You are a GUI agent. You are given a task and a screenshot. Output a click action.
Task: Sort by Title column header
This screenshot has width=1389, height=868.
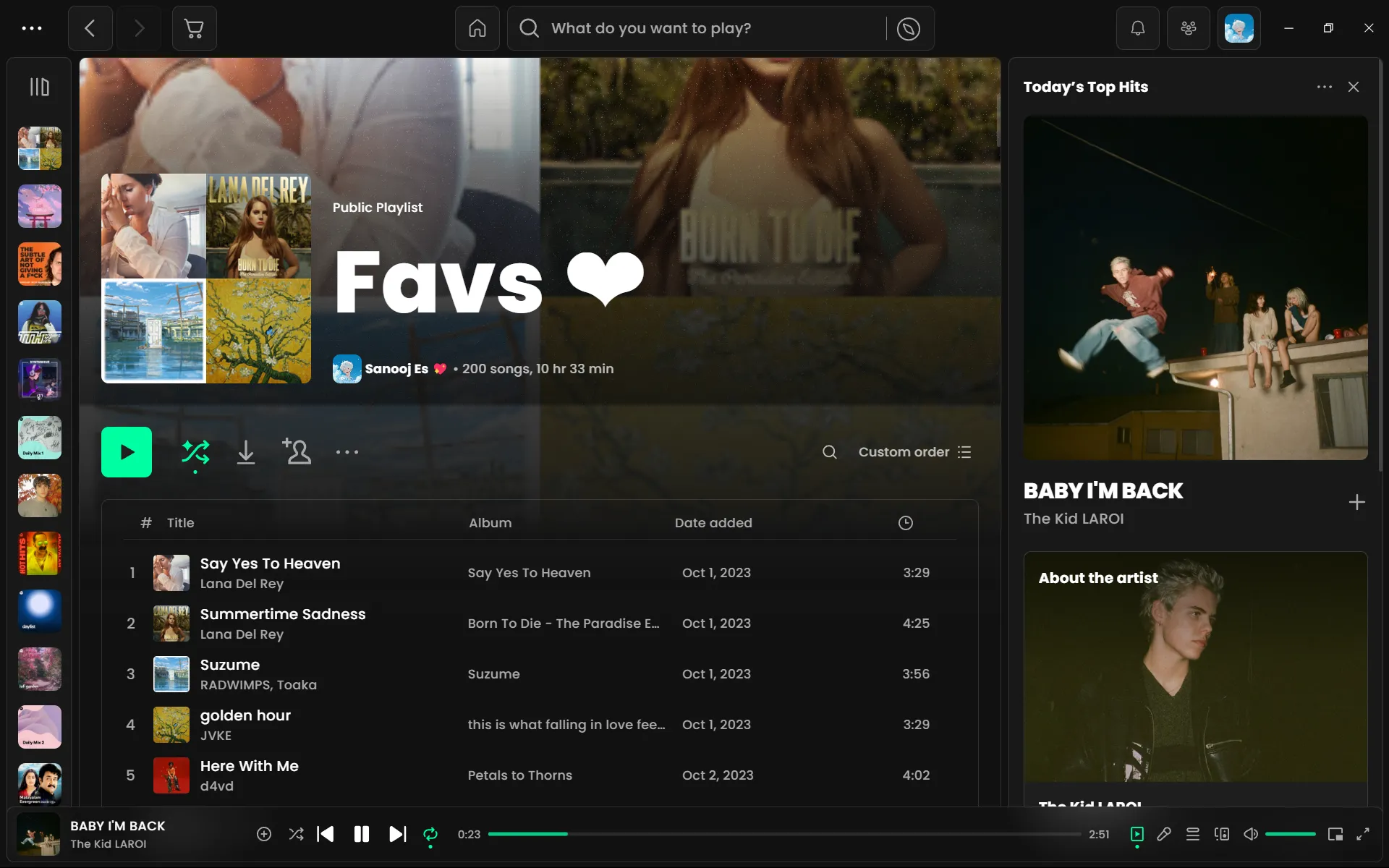point(180,523)
